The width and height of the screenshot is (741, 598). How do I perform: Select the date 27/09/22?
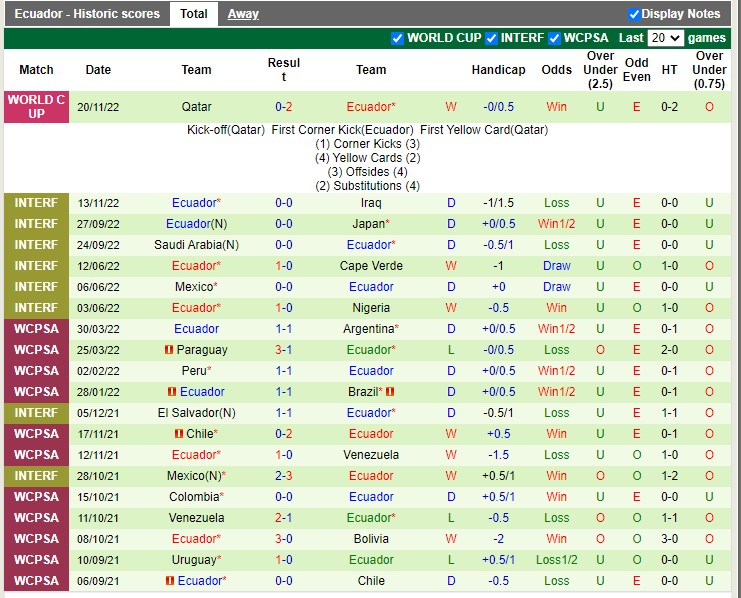coord(98,224)
